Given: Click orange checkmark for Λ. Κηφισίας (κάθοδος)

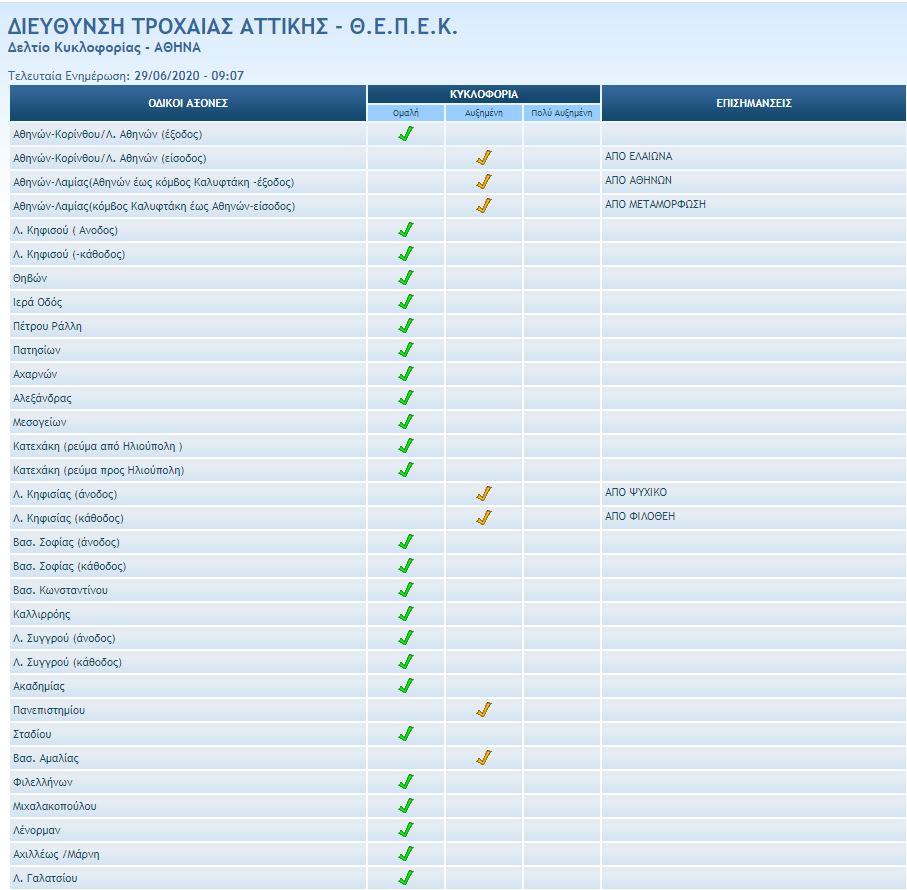Looking at the screenshot, I should point(484,518).
